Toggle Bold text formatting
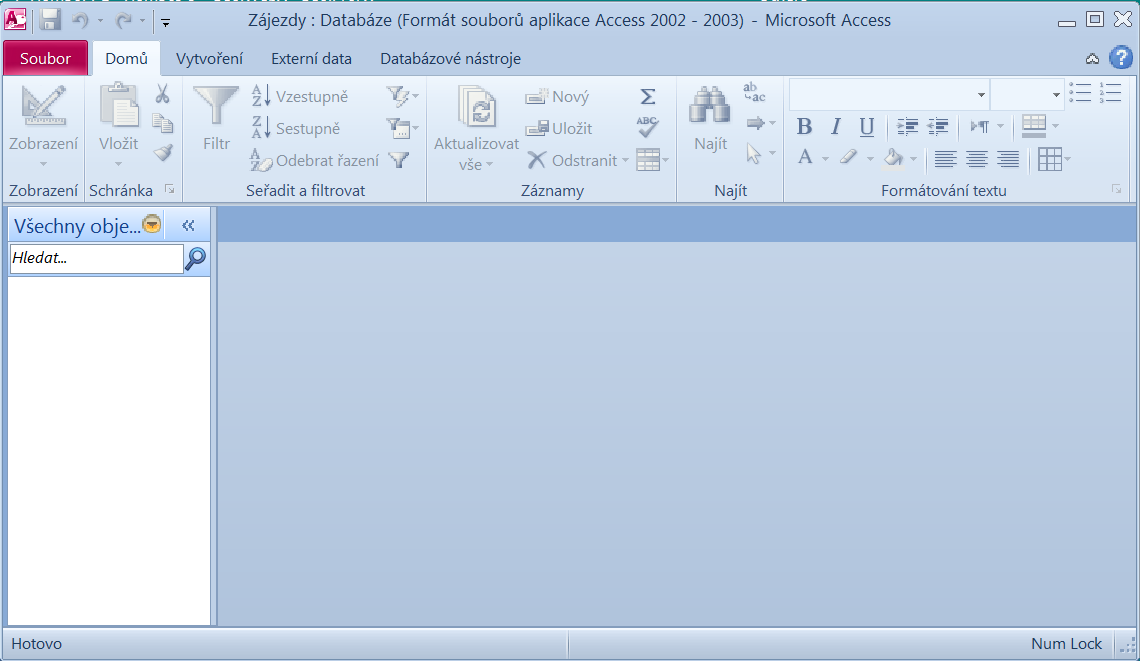 click(804, 127)
